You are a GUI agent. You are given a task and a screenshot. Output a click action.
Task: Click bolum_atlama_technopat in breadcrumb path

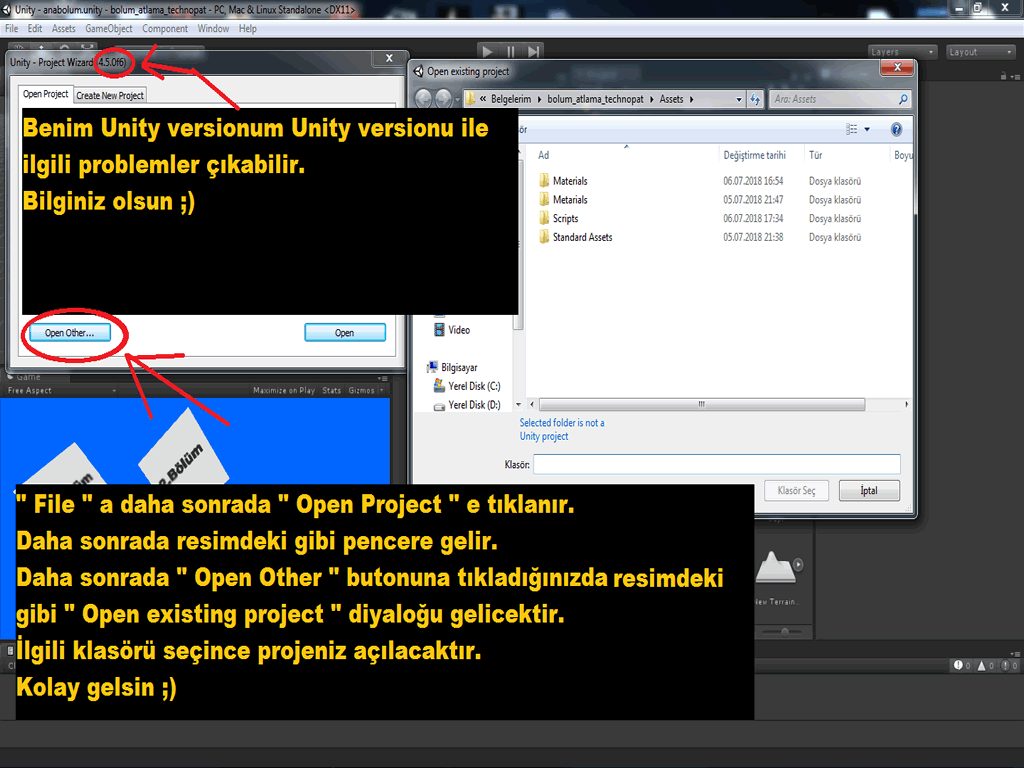pyautogui.click(x=595, y=99)
